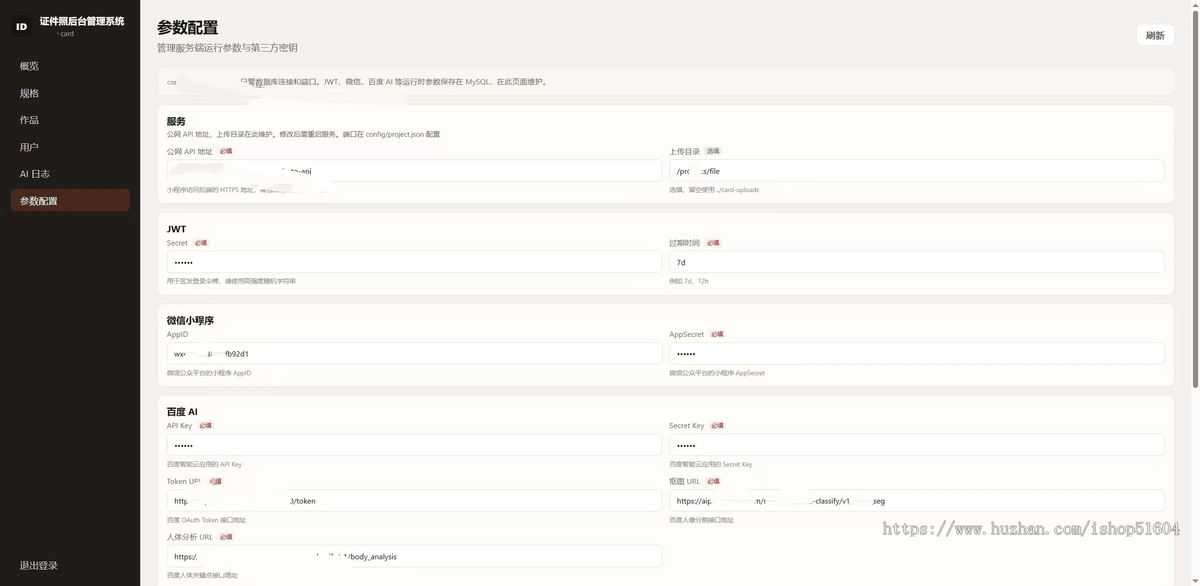
Task: Click the hint 百度智能云应用的 API Key
Action: click(x=204, y=464)
